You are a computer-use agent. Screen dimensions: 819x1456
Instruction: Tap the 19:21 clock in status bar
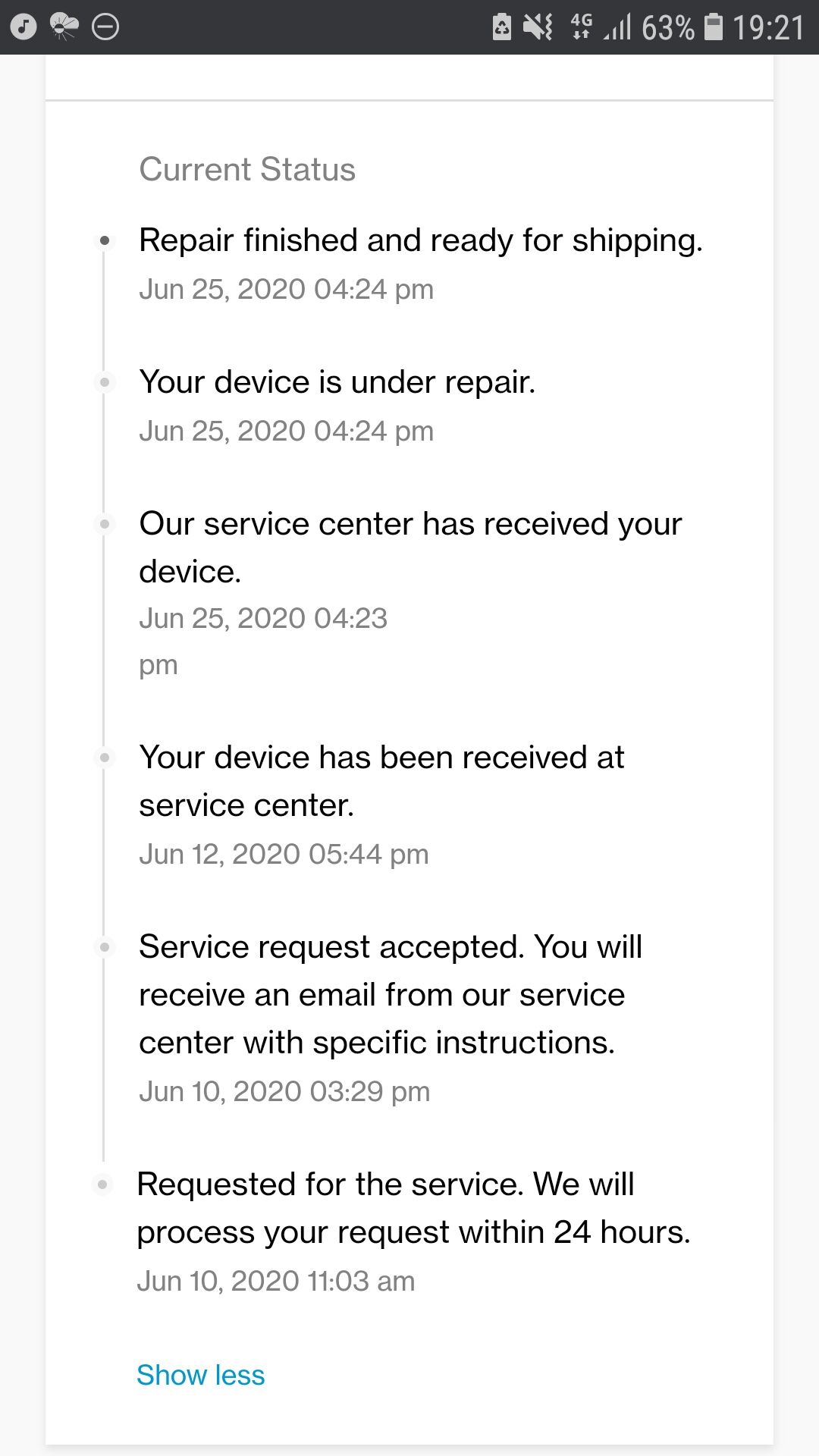[767, 27]
